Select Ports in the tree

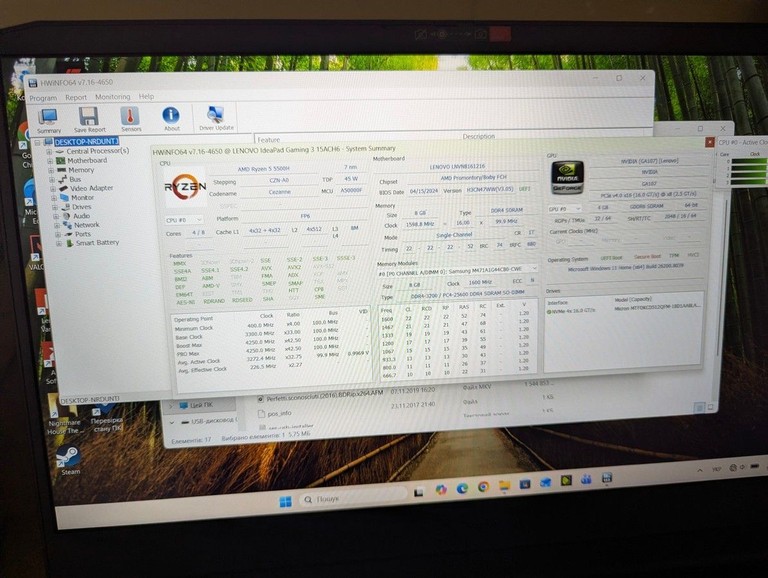[83, 234]
